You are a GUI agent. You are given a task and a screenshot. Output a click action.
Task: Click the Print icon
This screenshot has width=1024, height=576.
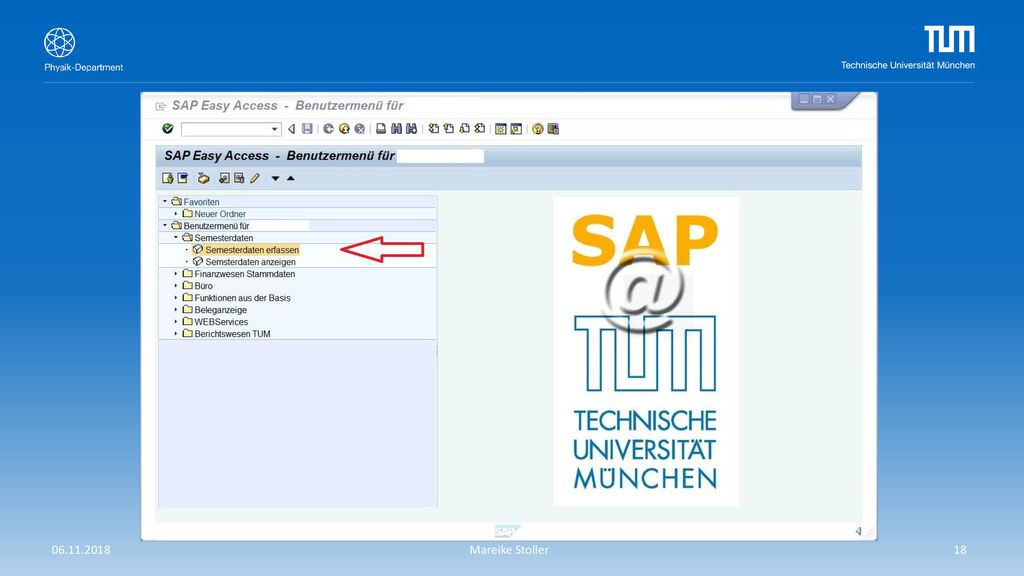tap(381, 129)
